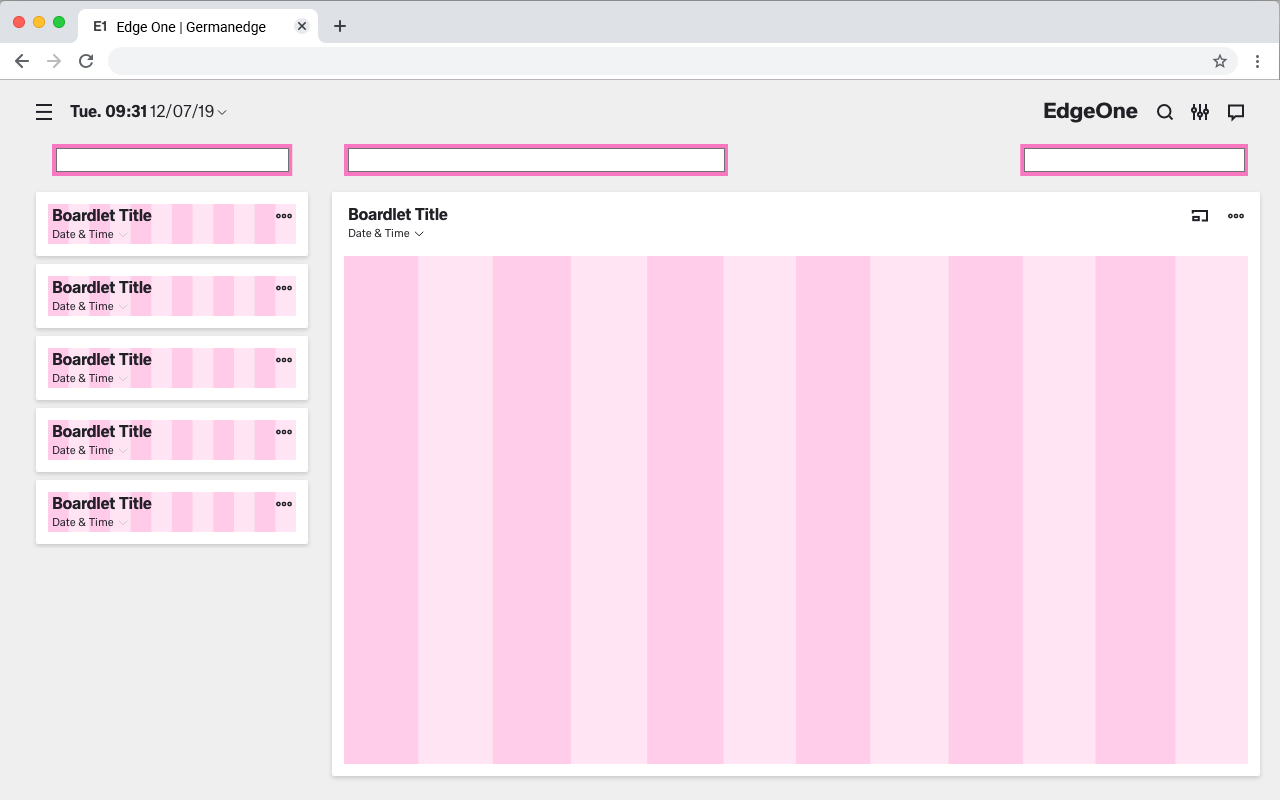This screenshot has width=1280, height=800.
Task: Expand fourth sidebar boardlet Date & Time dropdown
Action: pyautogui.click(x=123, y=451)
